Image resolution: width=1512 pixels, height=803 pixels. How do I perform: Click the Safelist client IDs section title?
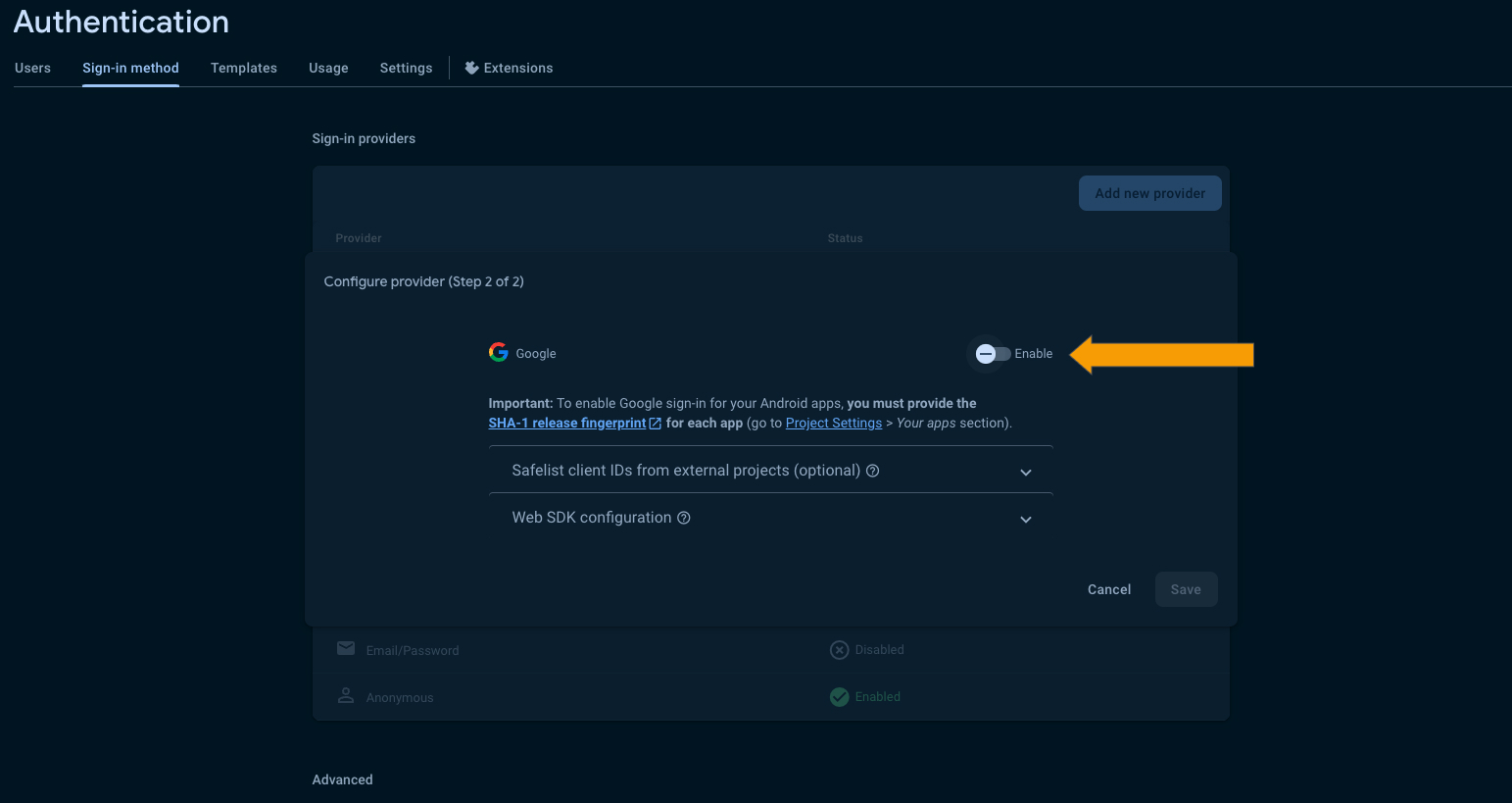(686, 471)
